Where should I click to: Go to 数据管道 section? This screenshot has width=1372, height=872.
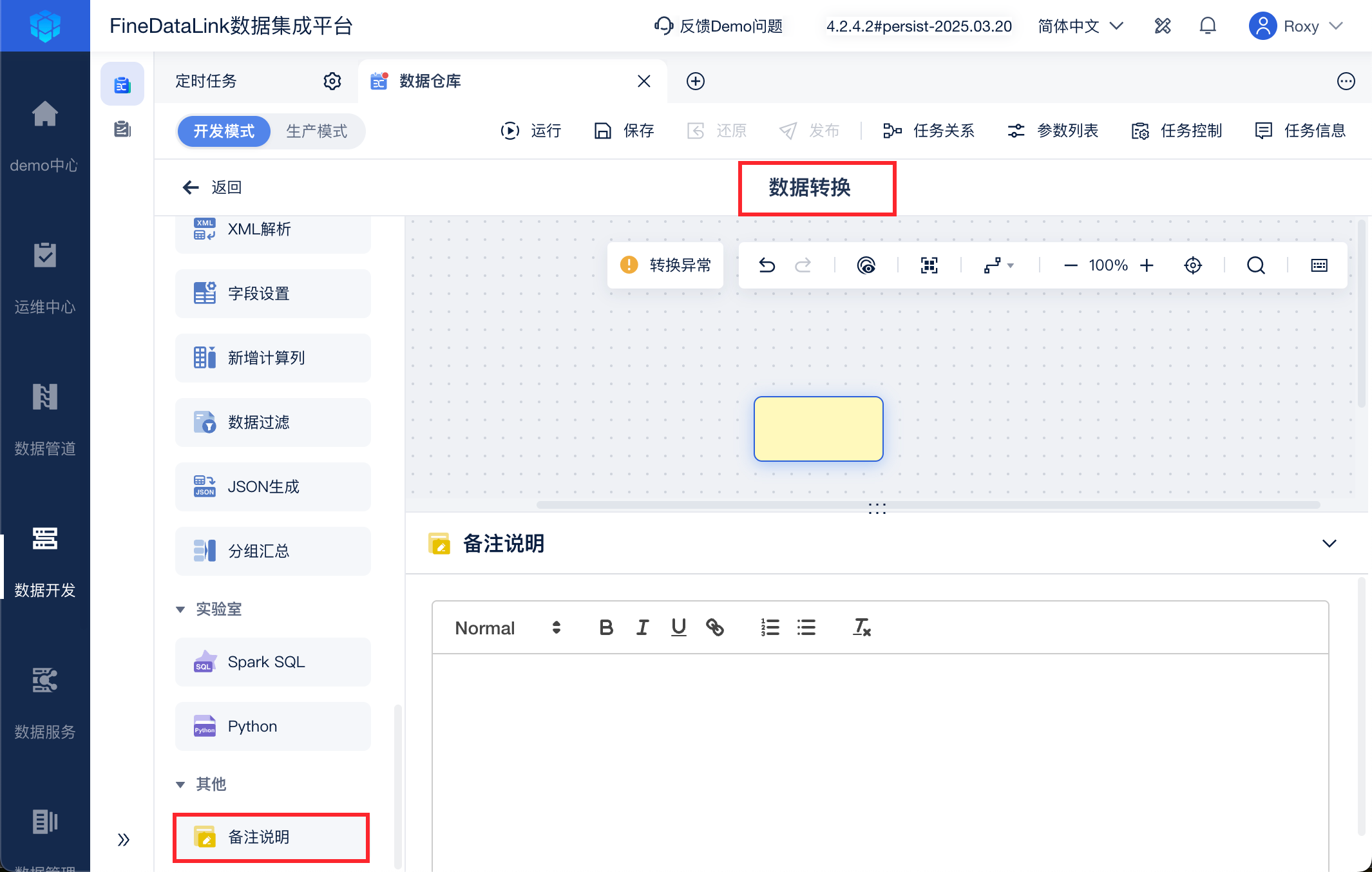(x=44, y=420)
